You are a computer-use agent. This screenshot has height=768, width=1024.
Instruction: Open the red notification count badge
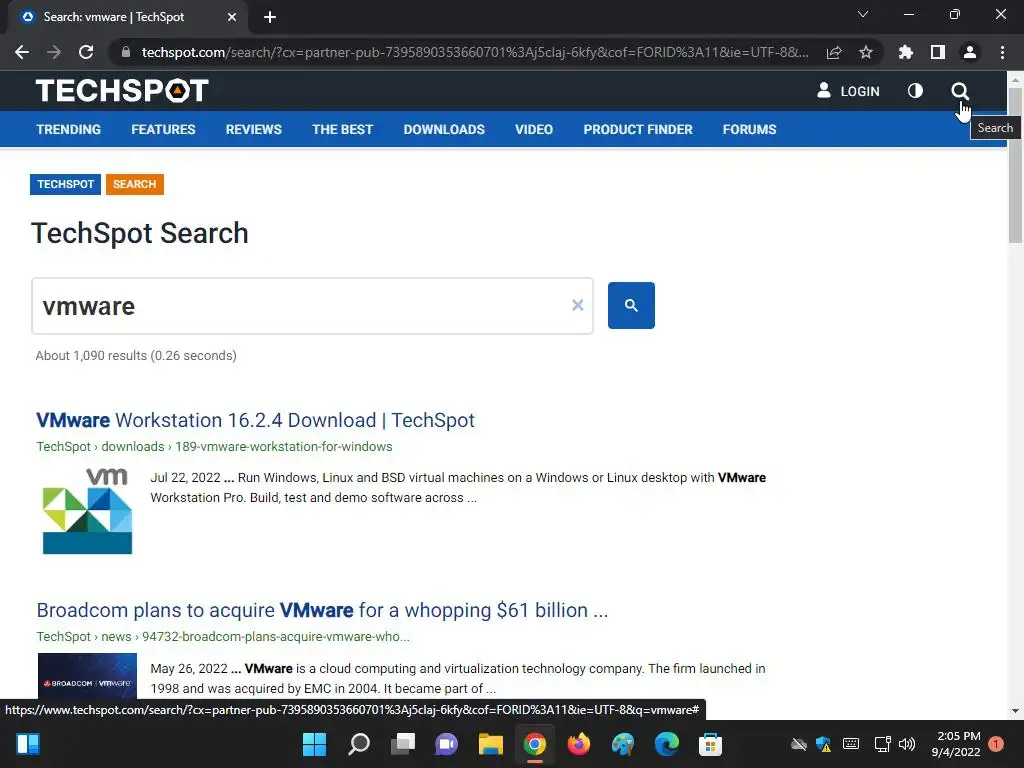996,743
